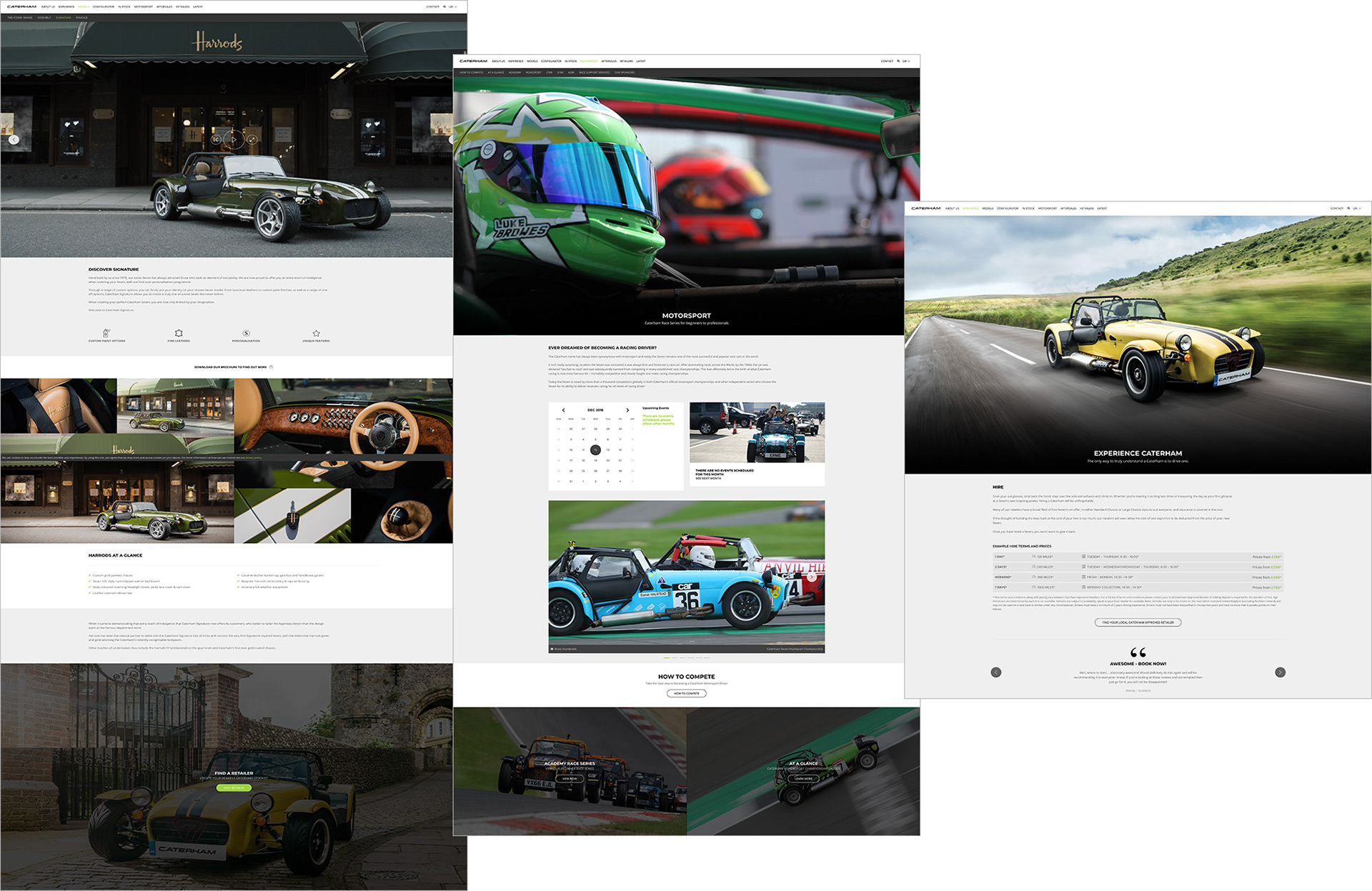This screenshot has width=1372, height=891.
Task: Open Motorsport menu on Motorsport page
Action: (589, 61)
